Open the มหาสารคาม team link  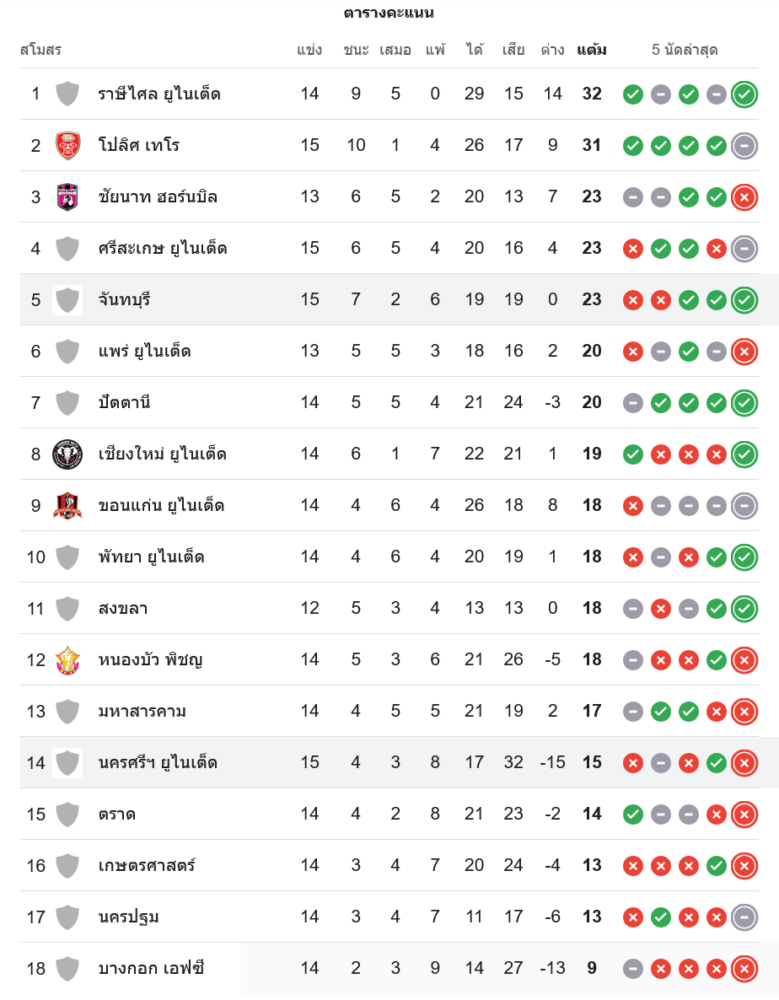tap(142, 711)
